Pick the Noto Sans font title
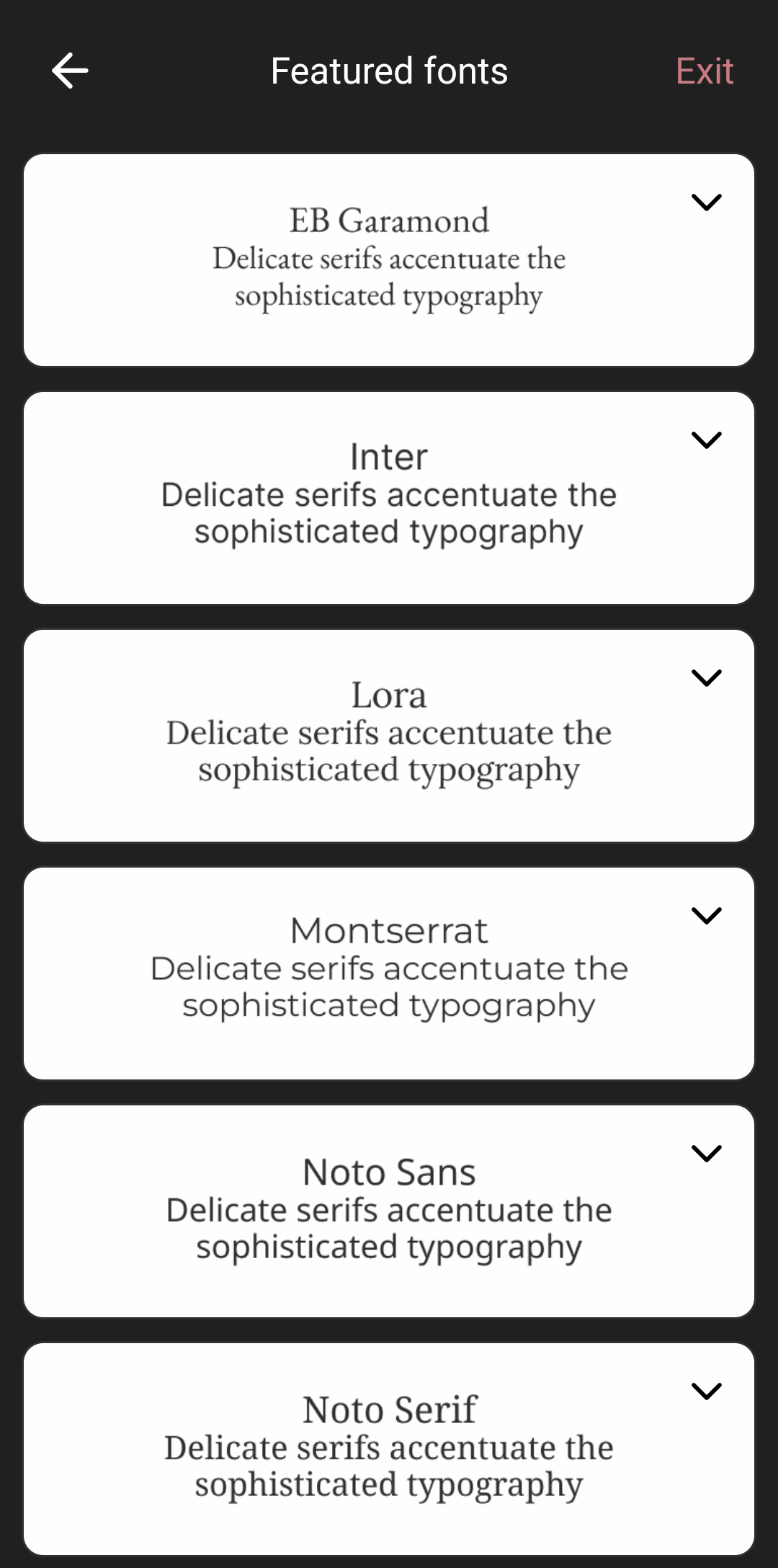 point(389,1172)
